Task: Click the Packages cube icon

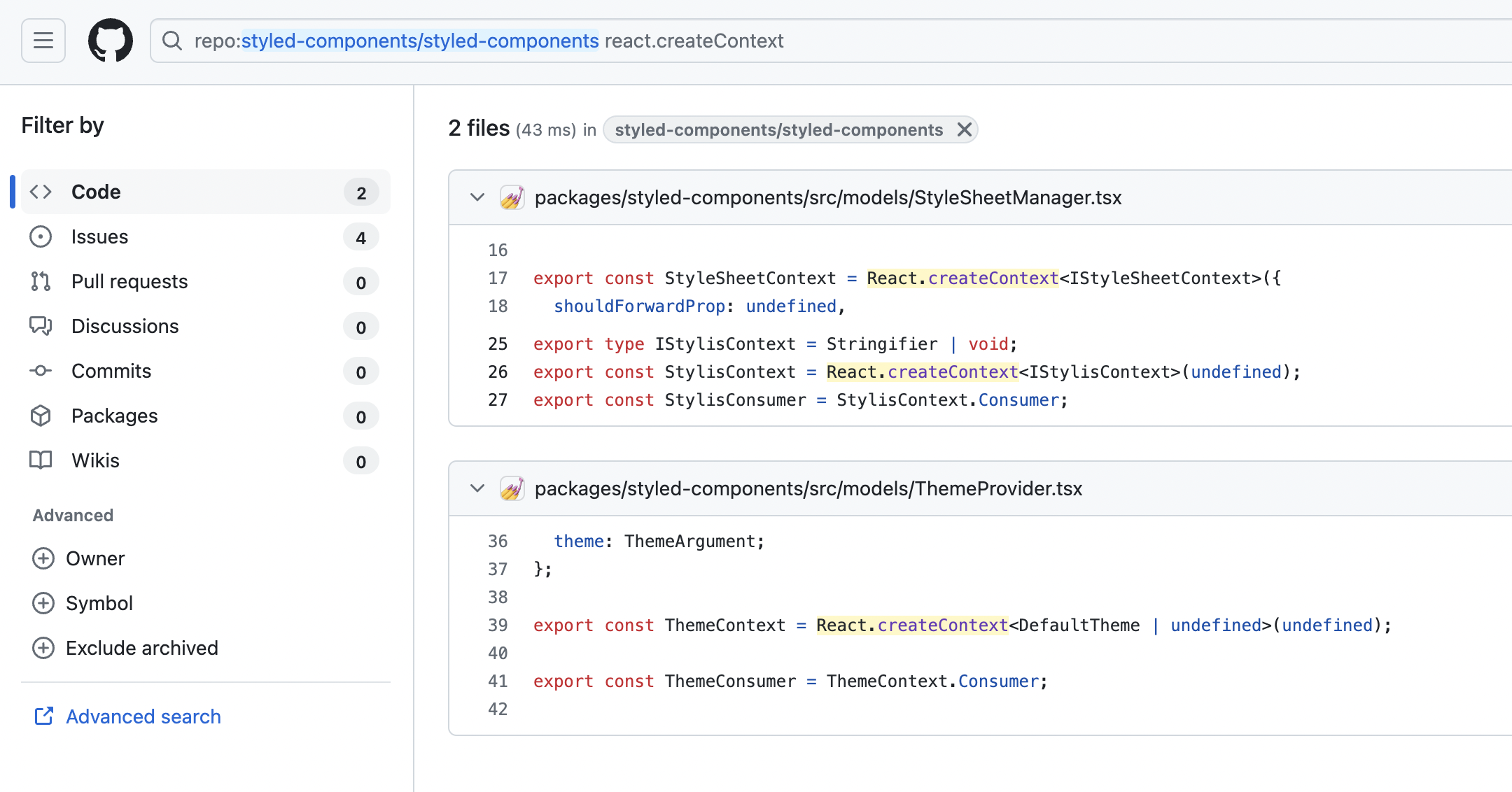Action: [x=40, y=416]
